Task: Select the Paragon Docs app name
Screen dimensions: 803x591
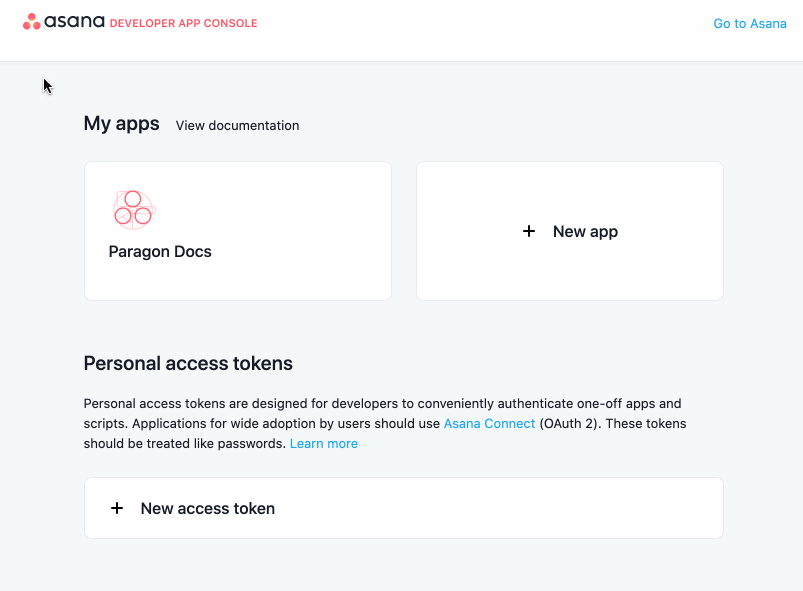Action: pyautogui.click(x=160, y=251)
